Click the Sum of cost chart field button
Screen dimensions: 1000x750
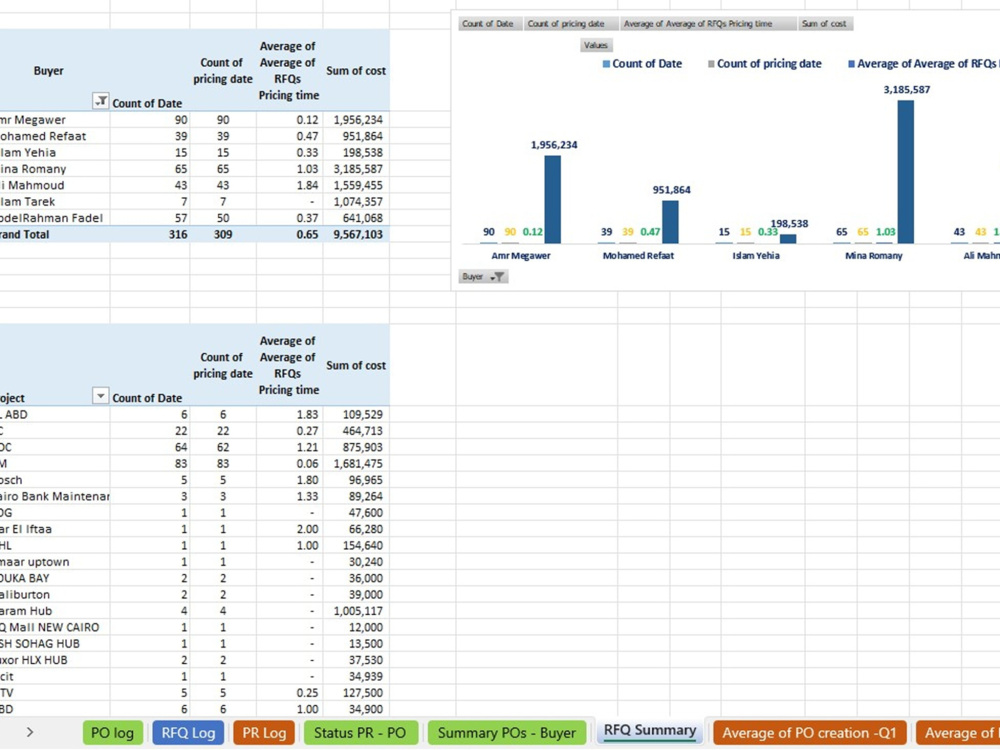[825, 24]
